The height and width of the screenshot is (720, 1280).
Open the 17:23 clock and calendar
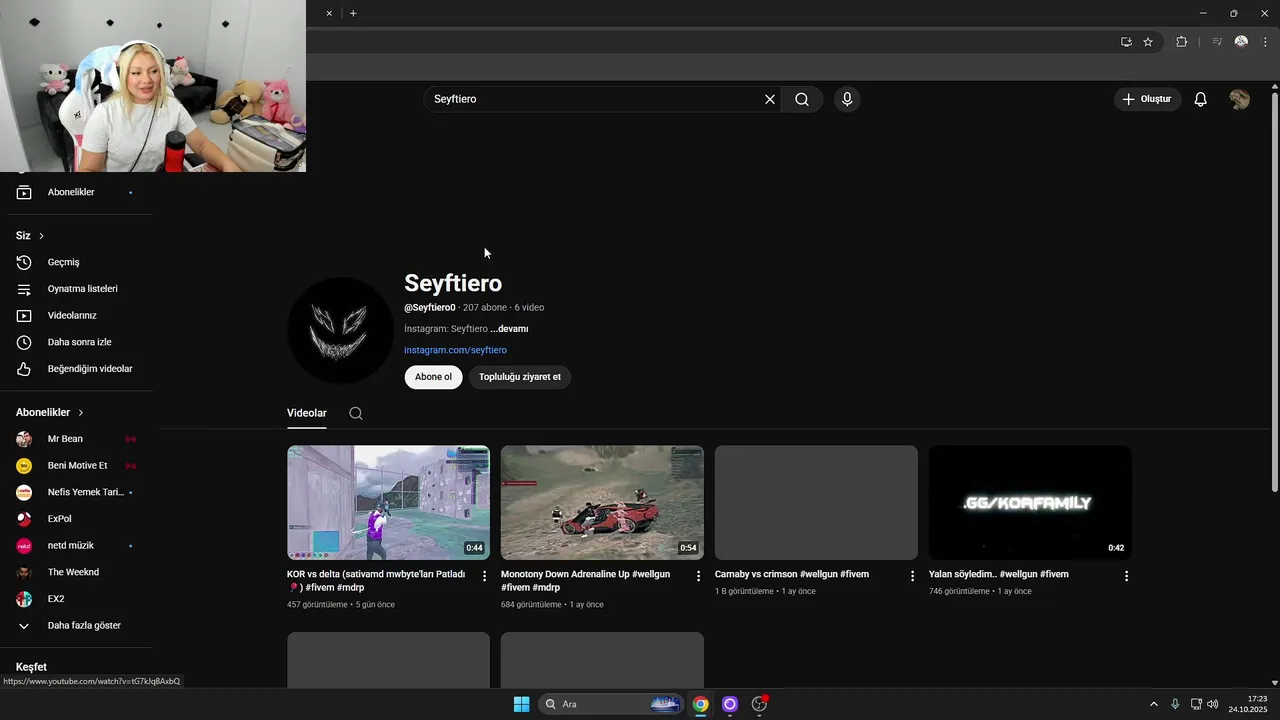pyautogui.click(x=1249, y=704)
